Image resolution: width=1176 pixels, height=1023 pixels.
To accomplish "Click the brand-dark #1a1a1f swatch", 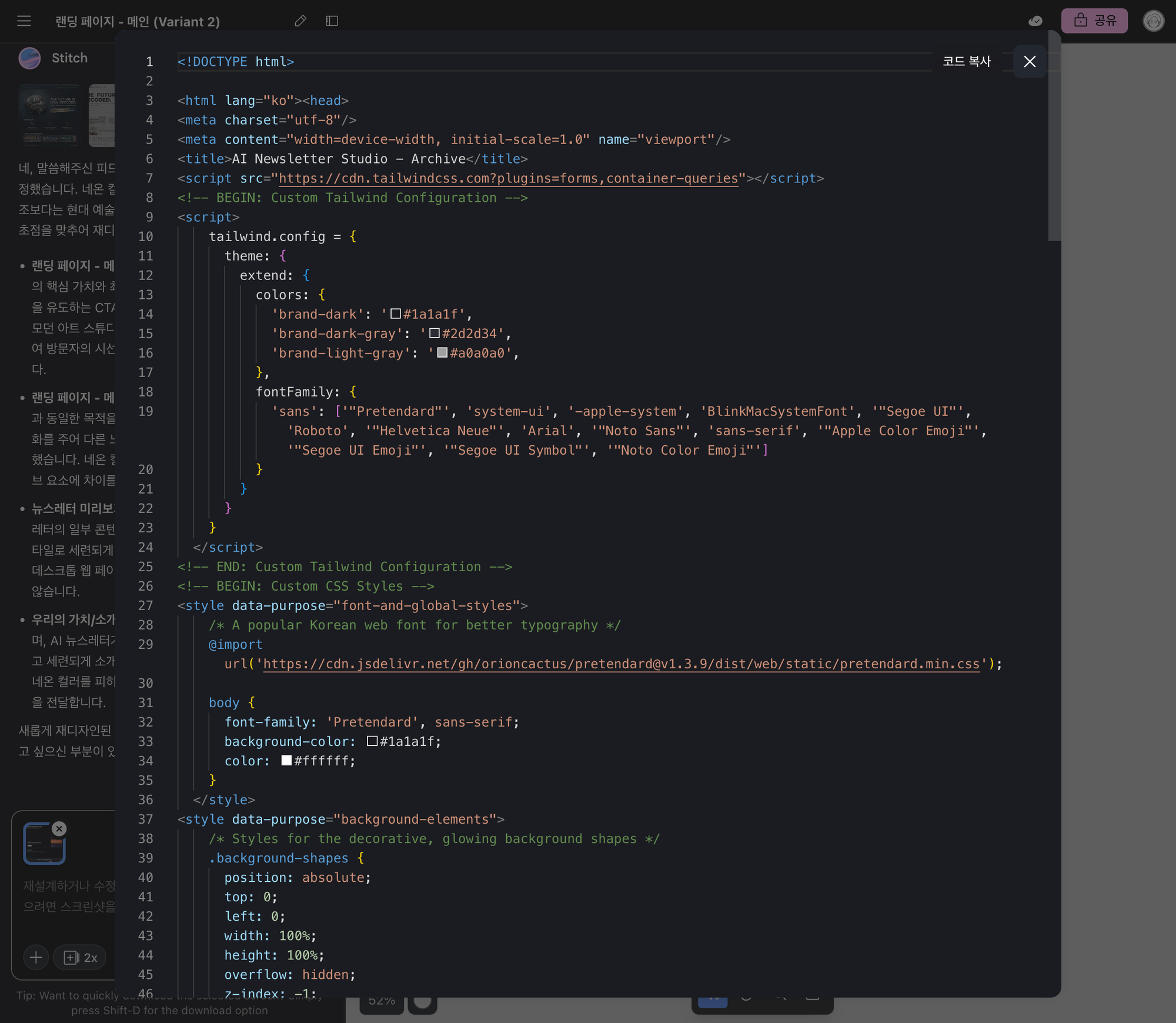I will point(396,314).
